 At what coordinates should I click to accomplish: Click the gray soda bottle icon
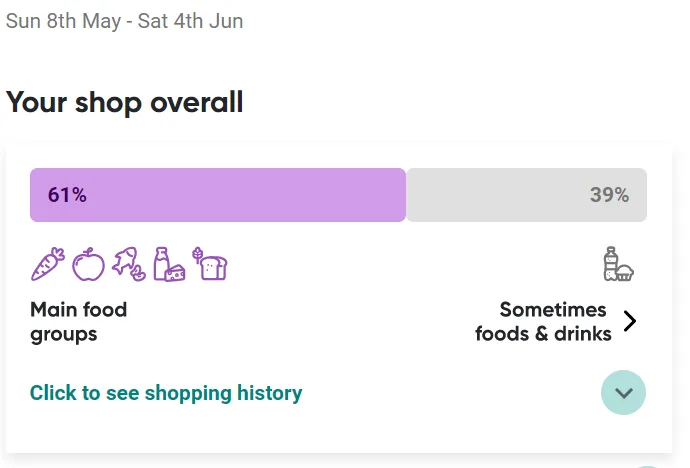coord(610,263)
